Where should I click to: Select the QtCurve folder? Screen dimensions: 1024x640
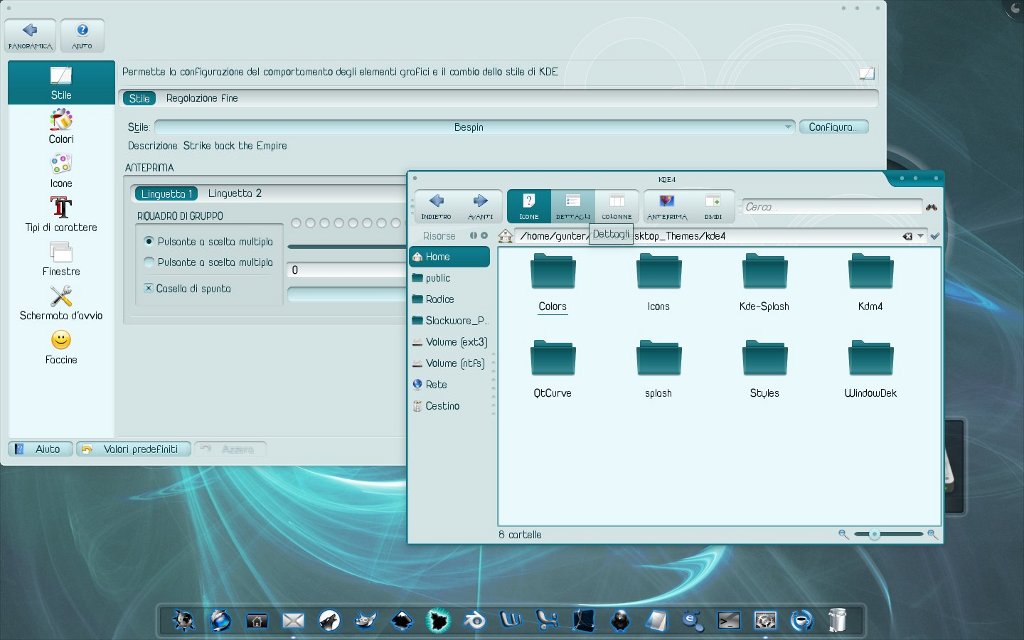[x=552, y=370]
